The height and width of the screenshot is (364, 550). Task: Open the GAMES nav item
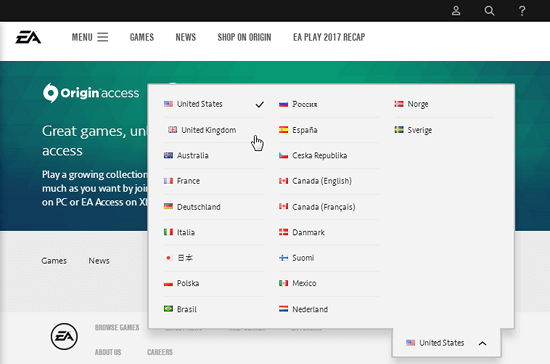coord(142,37)
